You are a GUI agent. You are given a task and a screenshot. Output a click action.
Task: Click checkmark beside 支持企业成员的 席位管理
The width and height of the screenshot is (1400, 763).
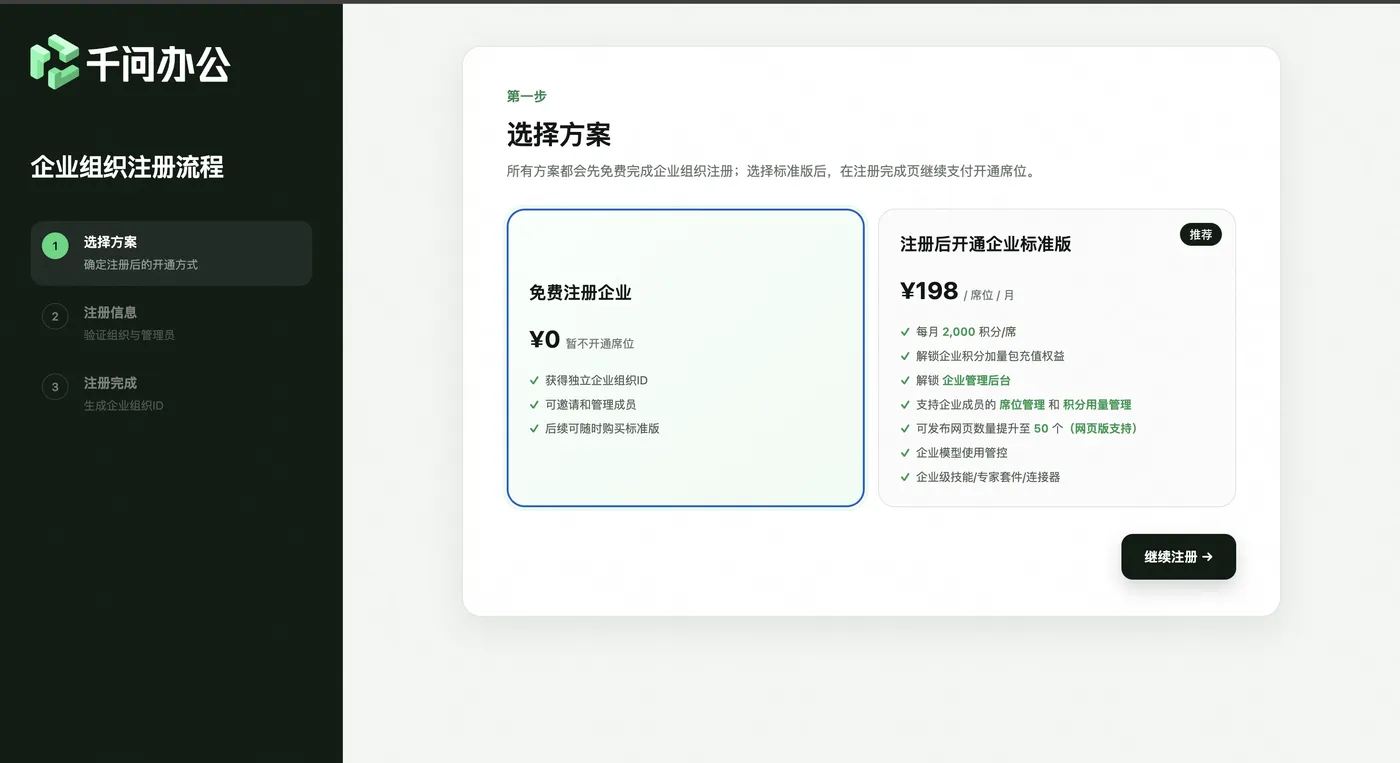905,404
